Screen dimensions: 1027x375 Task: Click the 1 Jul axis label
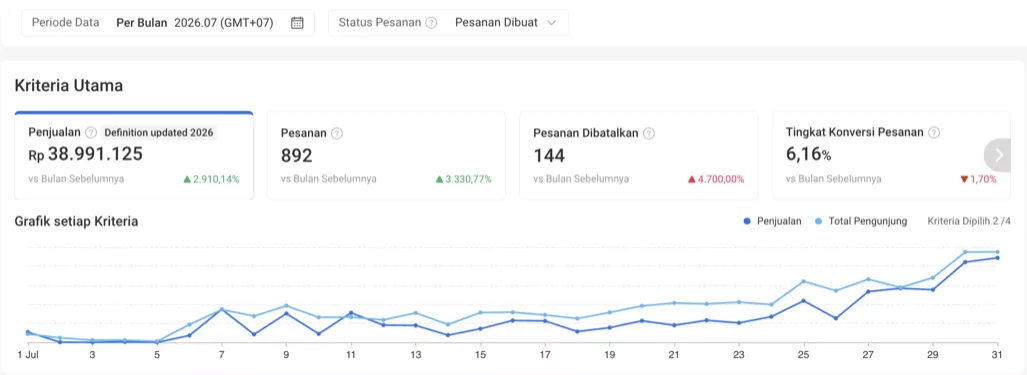point(28,354)
